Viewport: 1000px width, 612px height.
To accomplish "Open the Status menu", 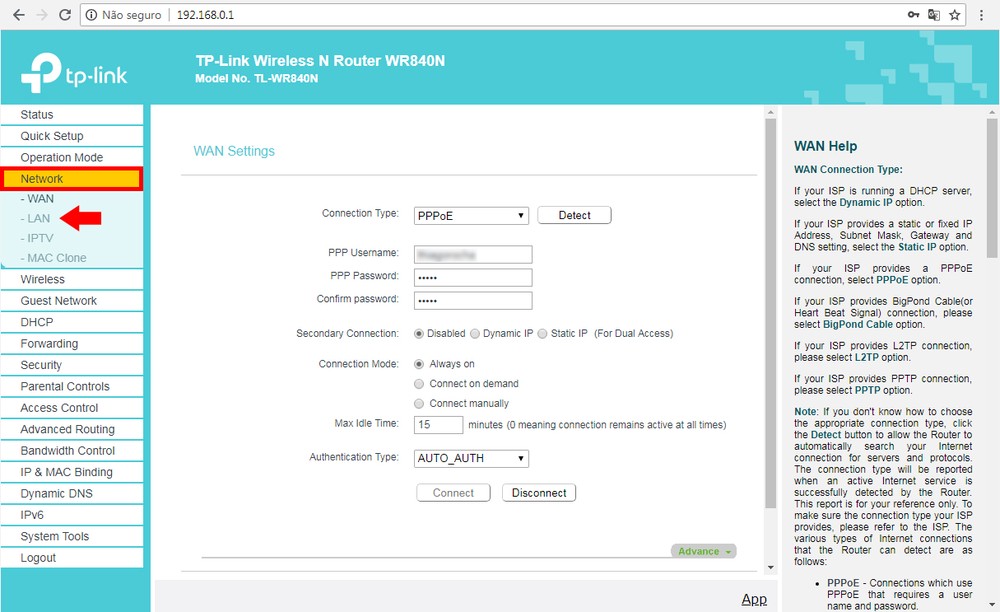I will point(72,115).
